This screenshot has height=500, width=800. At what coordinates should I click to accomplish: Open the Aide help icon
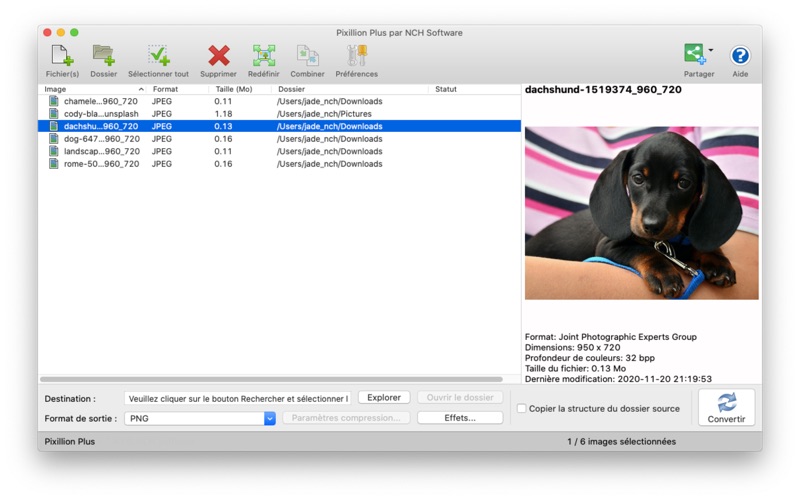tap(740, 56)
